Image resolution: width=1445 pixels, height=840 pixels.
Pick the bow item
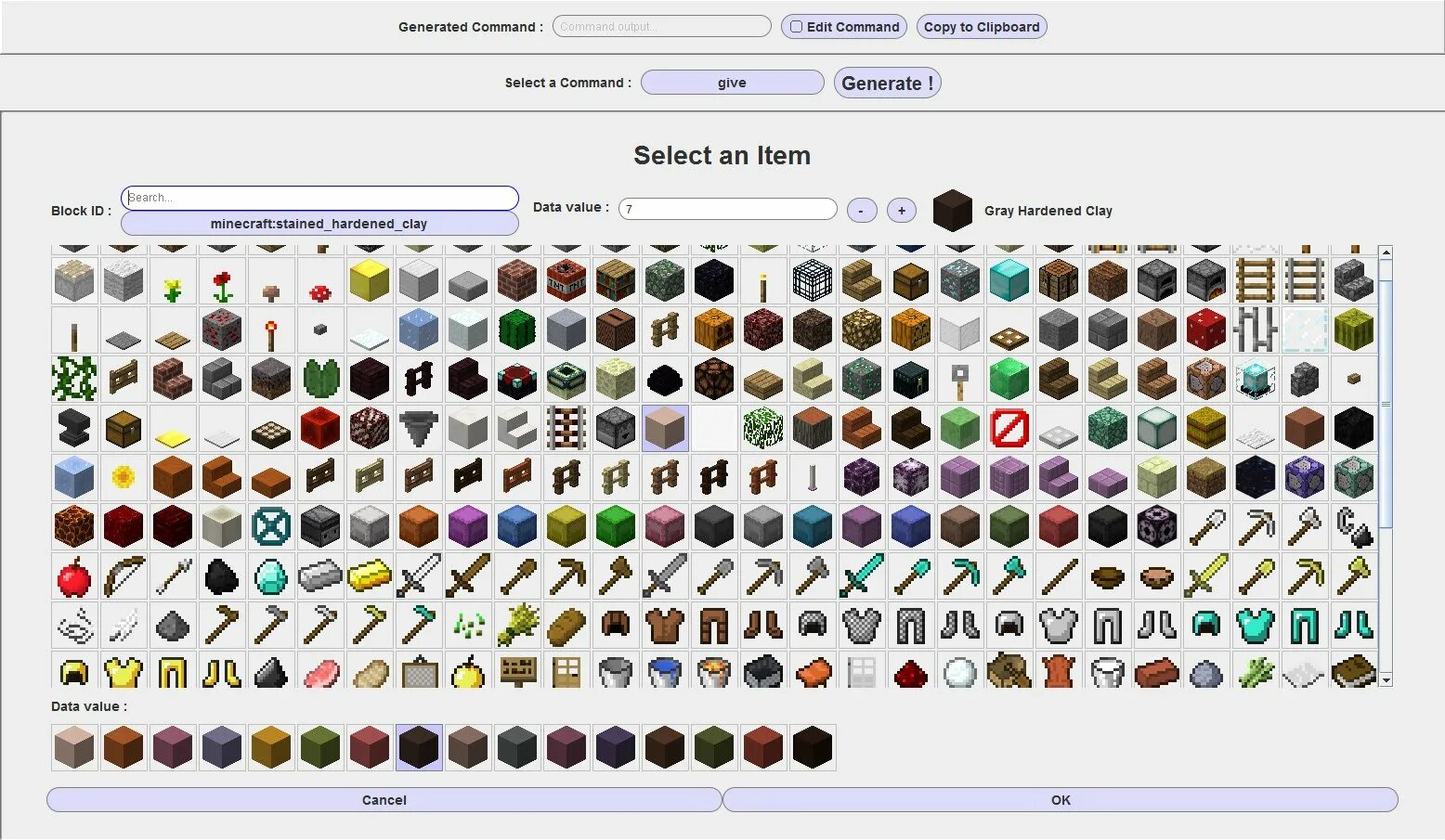click(x=124, y=576)
